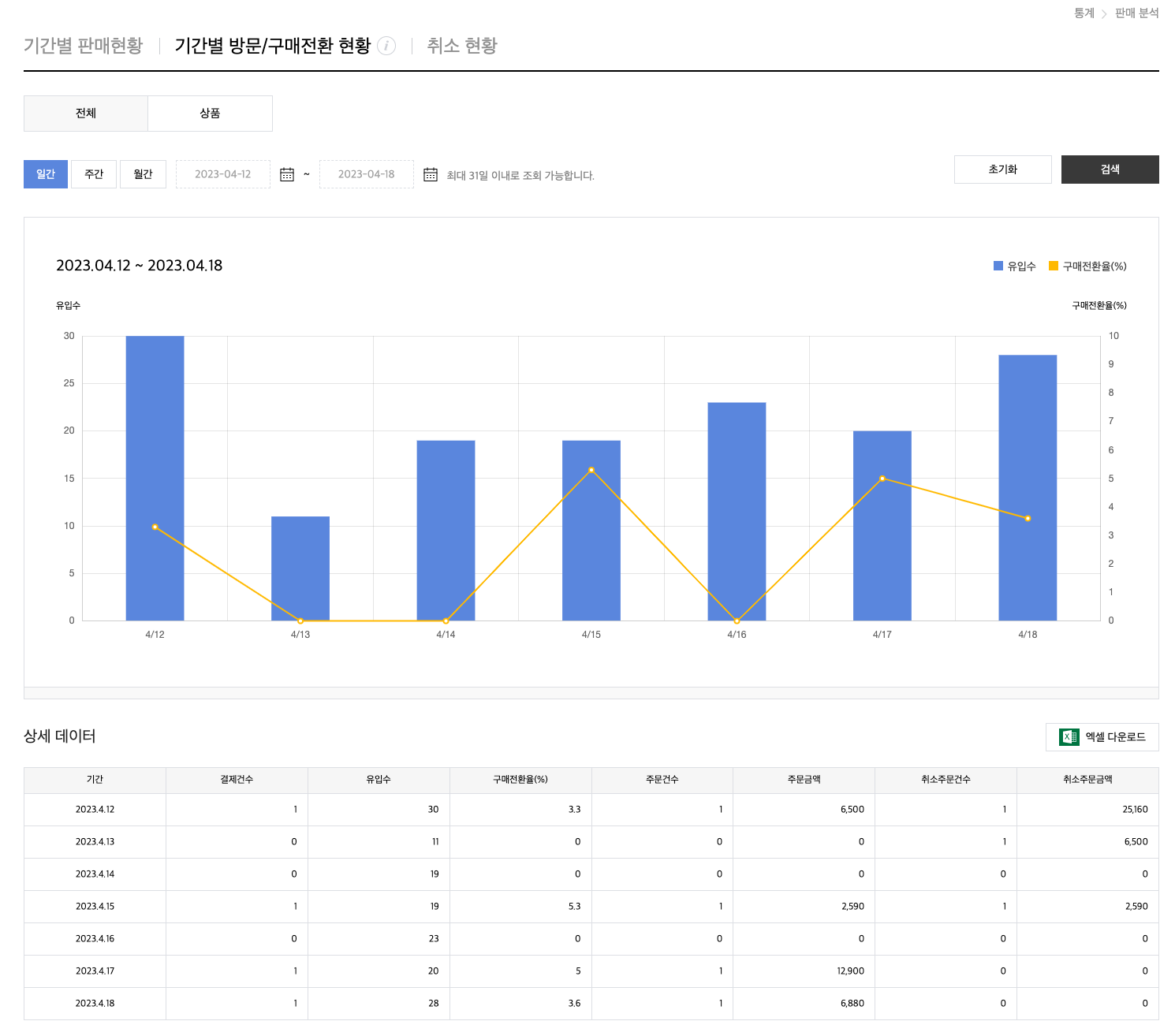Click the 통계 breadcrumb link
Viewport: 1175px width, 1036px height.
coord(1084,13)
